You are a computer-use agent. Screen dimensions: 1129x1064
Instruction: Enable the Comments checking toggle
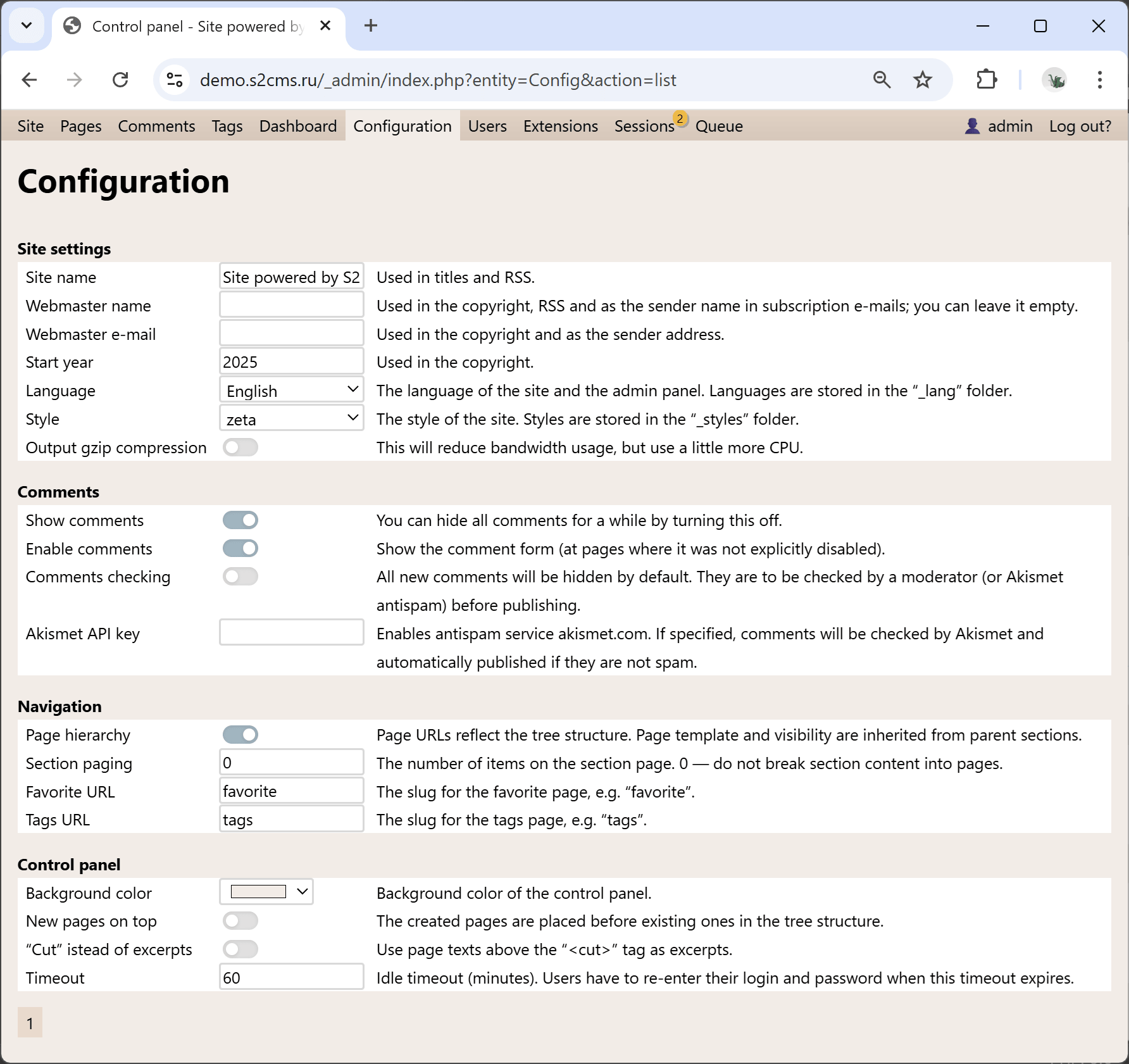240,577
